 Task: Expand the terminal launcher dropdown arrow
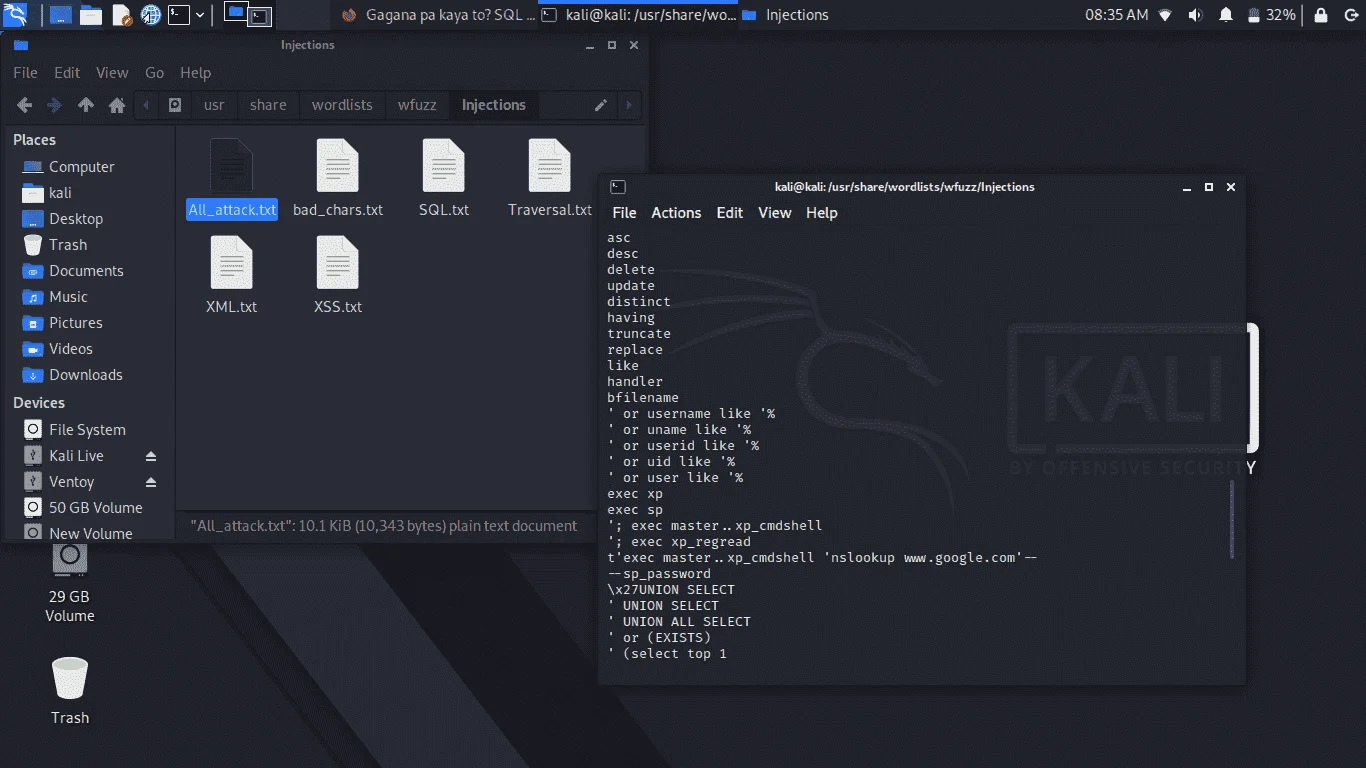coord(201,15)
